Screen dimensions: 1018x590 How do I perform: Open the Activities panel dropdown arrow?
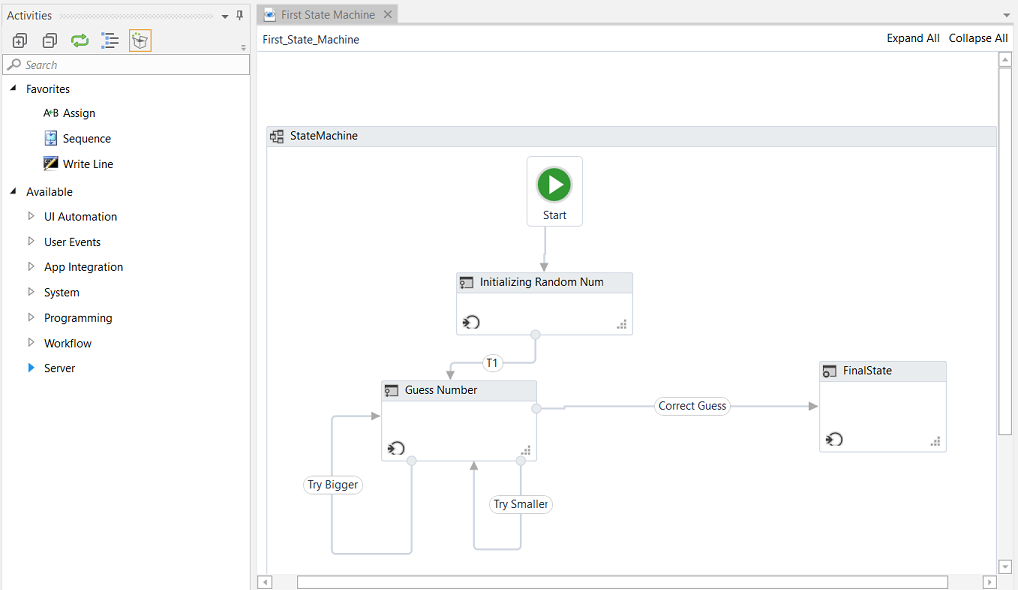point(225,15)
